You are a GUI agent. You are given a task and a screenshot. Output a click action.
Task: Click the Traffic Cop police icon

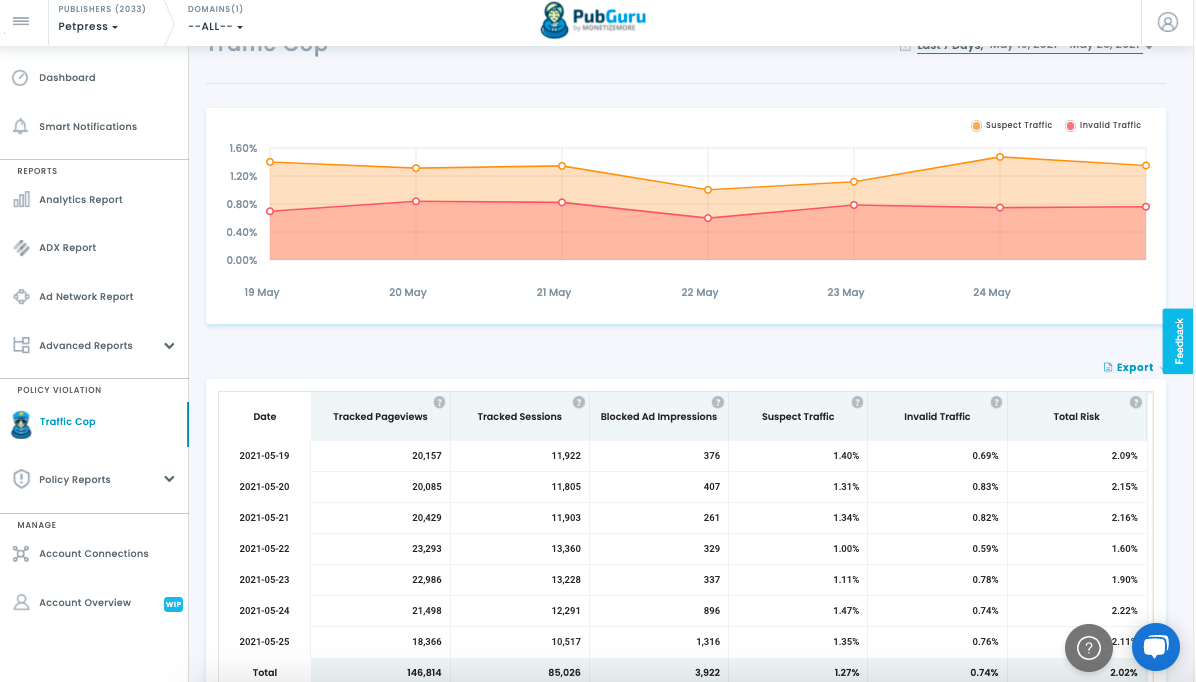[x=21, y=424]
